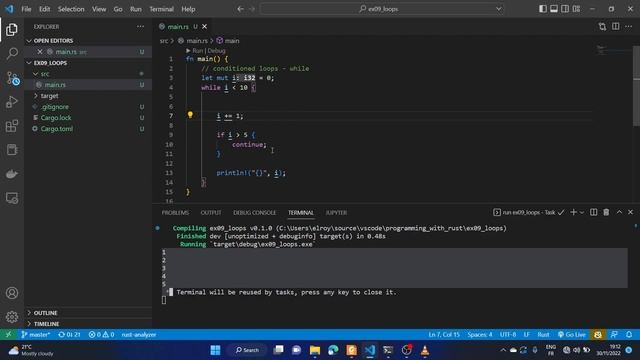Open the command center dropdown arrow
This screenshot has height=360, width=640.
(x=498, y=9)
